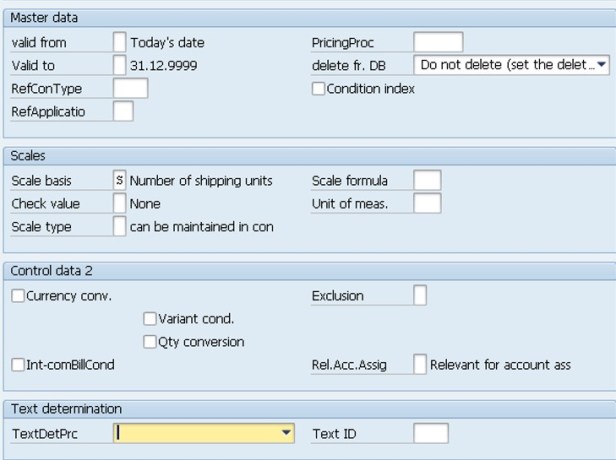
Task: Focus the Rel.Acc.Assig input field
Action: pyautogui.click(x=420, y=365)
